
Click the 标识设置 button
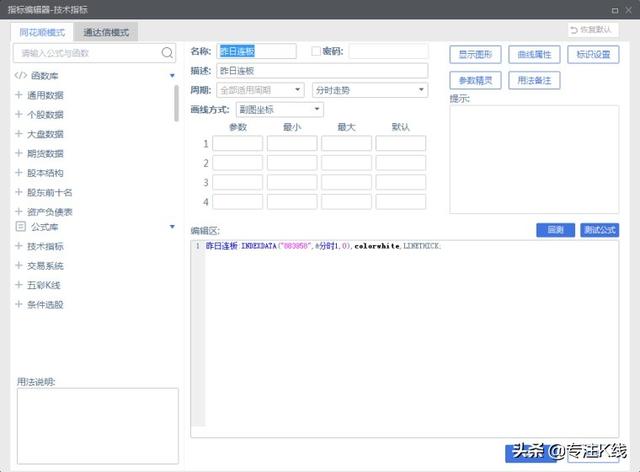click(593, 55)
